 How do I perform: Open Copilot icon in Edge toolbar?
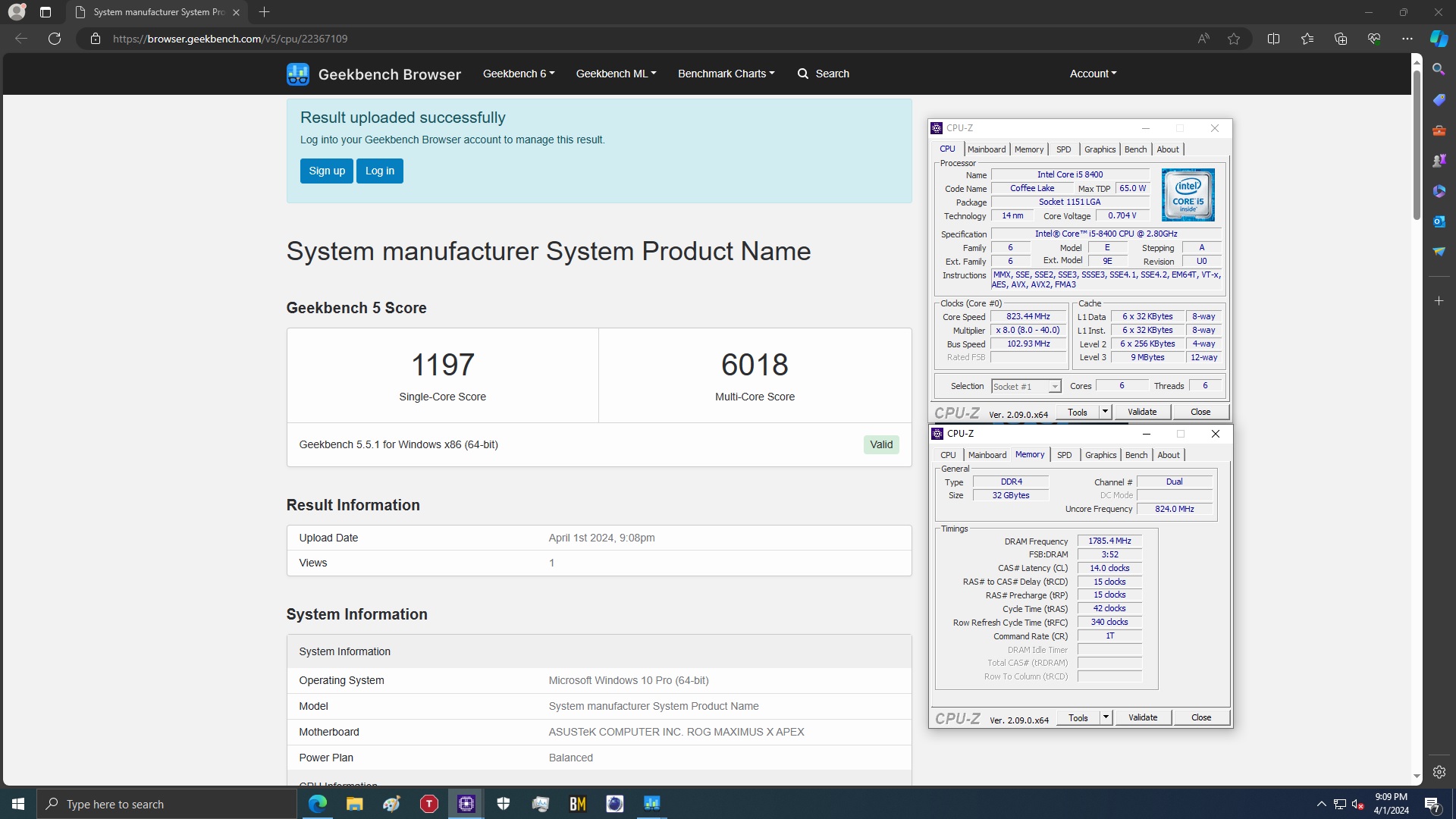[1439, 39]
